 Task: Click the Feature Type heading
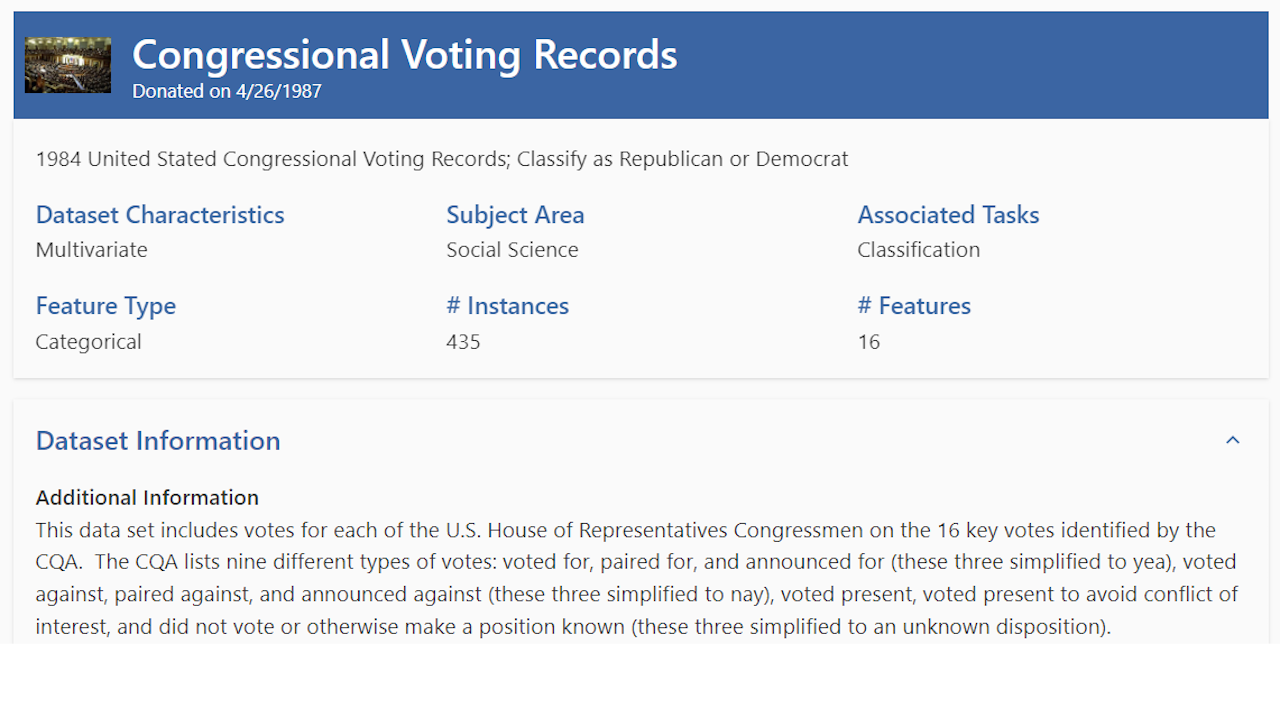105,306
